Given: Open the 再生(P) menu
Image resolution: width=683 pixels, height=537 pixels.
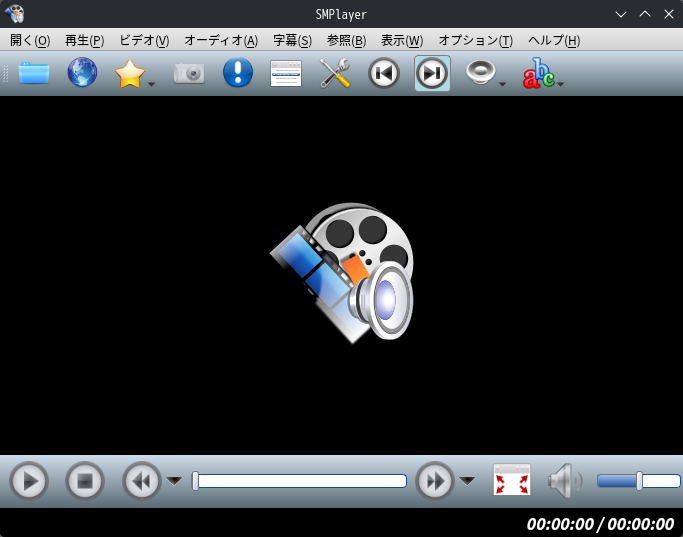Looking at the screenshot, I should (85, 41).
